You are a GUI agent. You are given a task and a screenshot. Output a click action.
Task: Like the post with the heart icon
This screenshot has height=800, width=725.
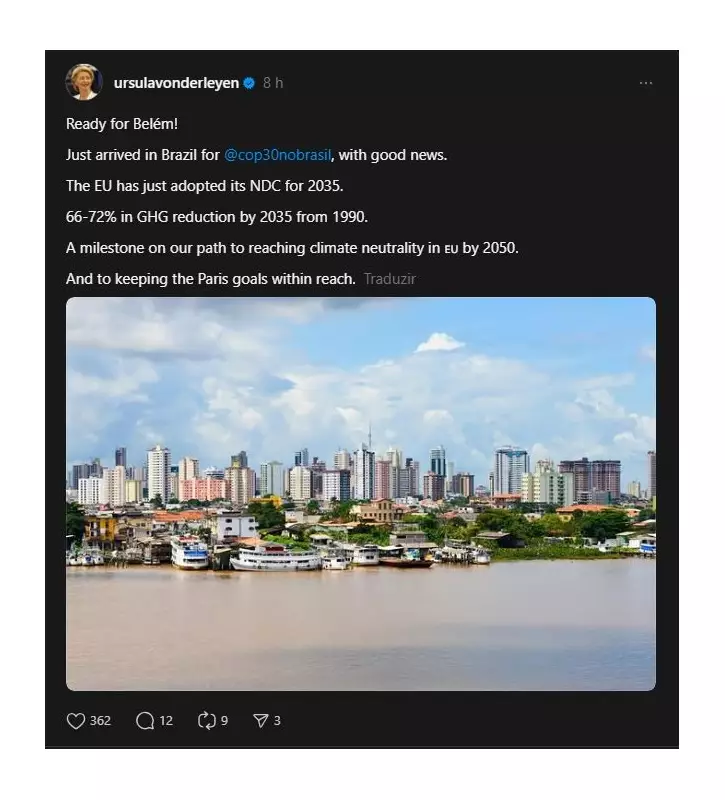pos(76,720)
